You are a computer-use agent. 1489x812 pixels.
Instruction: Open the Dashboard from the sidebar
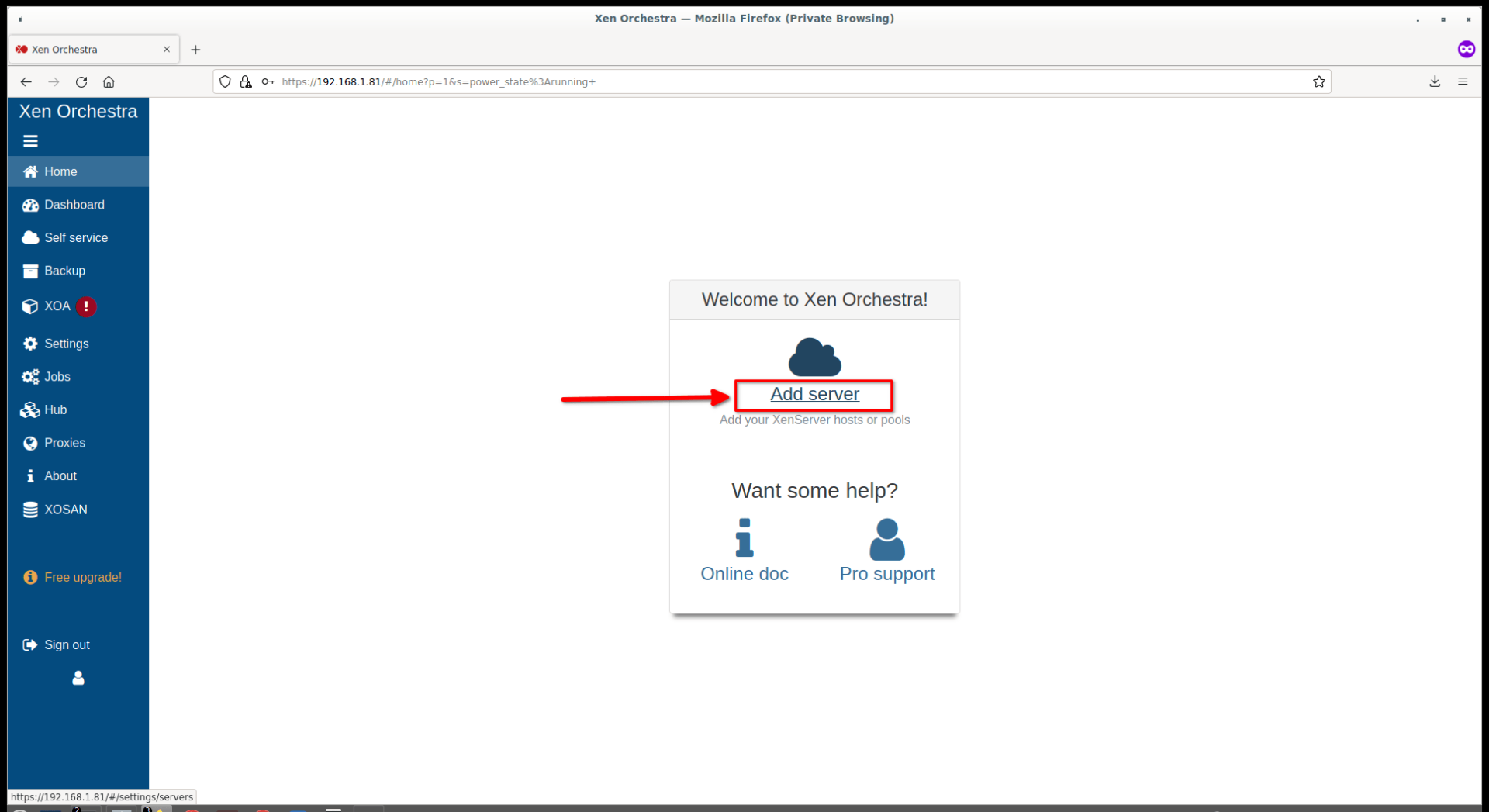point(30,205)
